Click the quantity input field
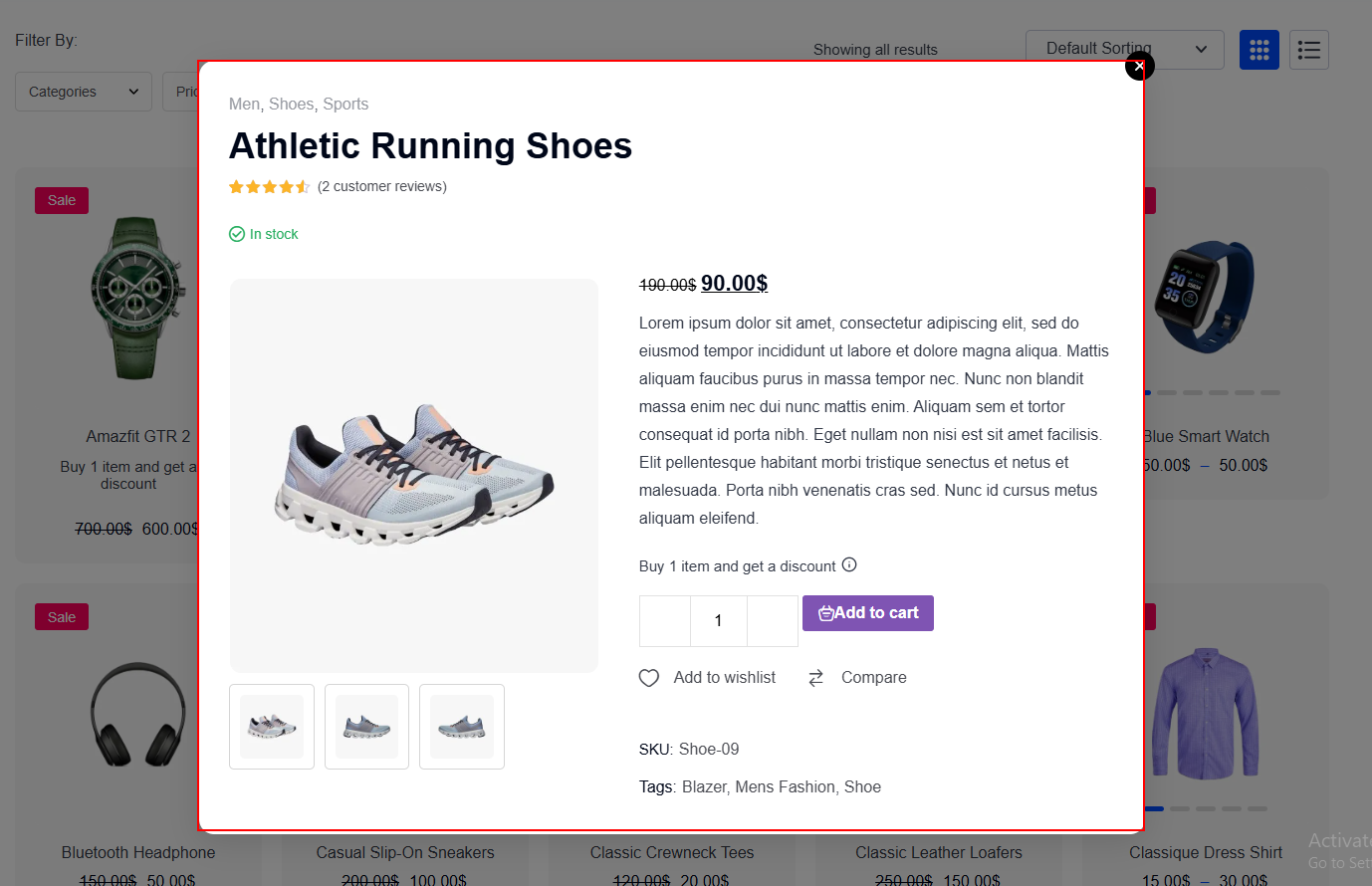 (x=718, y=621)
